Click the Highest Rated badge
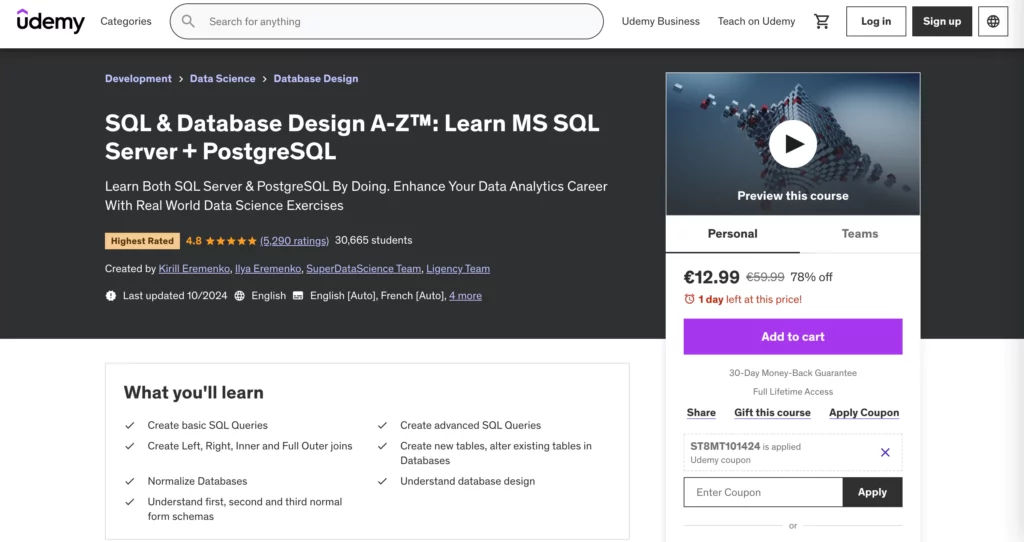The image size is (1024, 542). (142, 241)
